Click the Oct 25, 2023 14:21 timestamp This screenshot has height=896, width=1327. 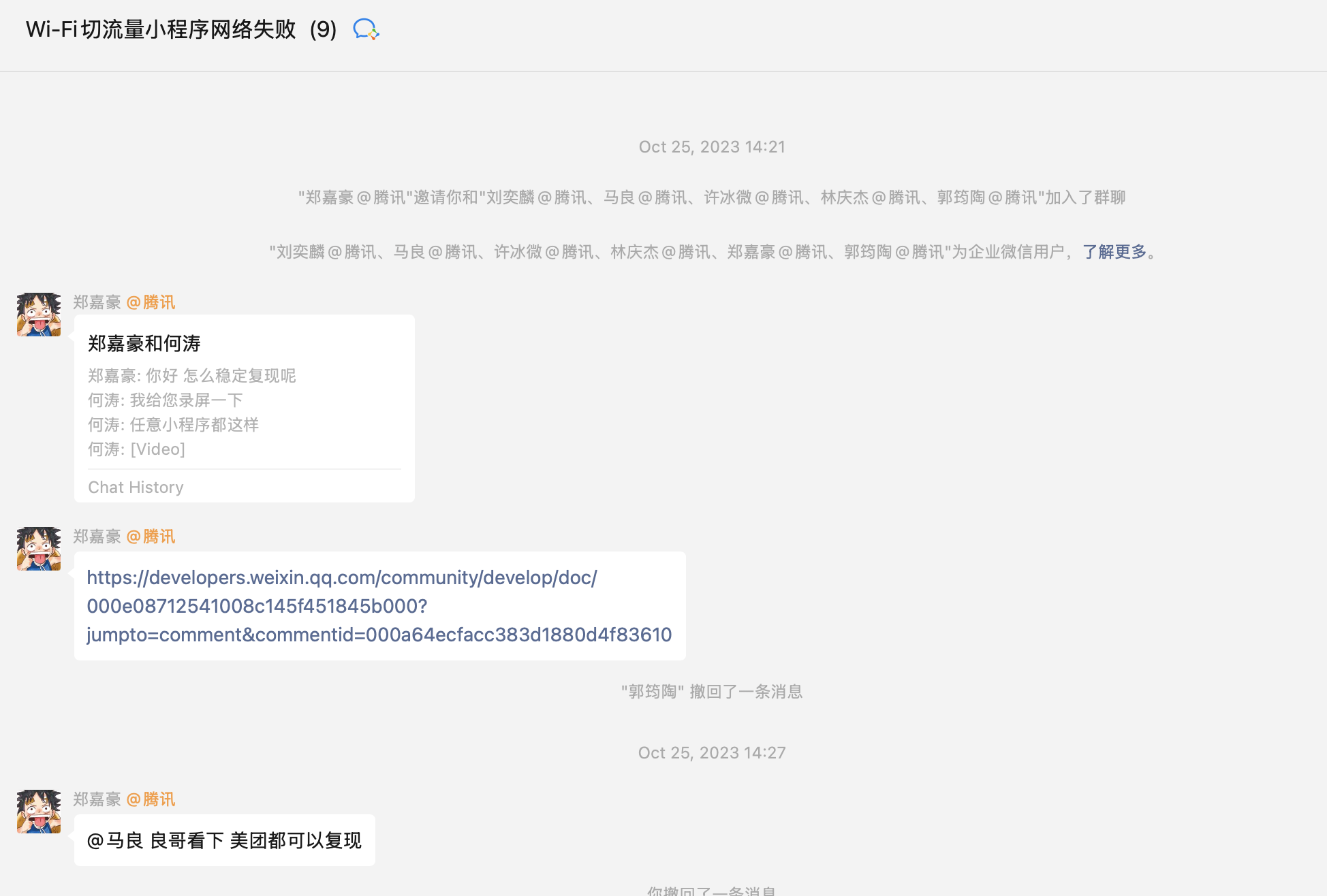(x=712, y=147)
